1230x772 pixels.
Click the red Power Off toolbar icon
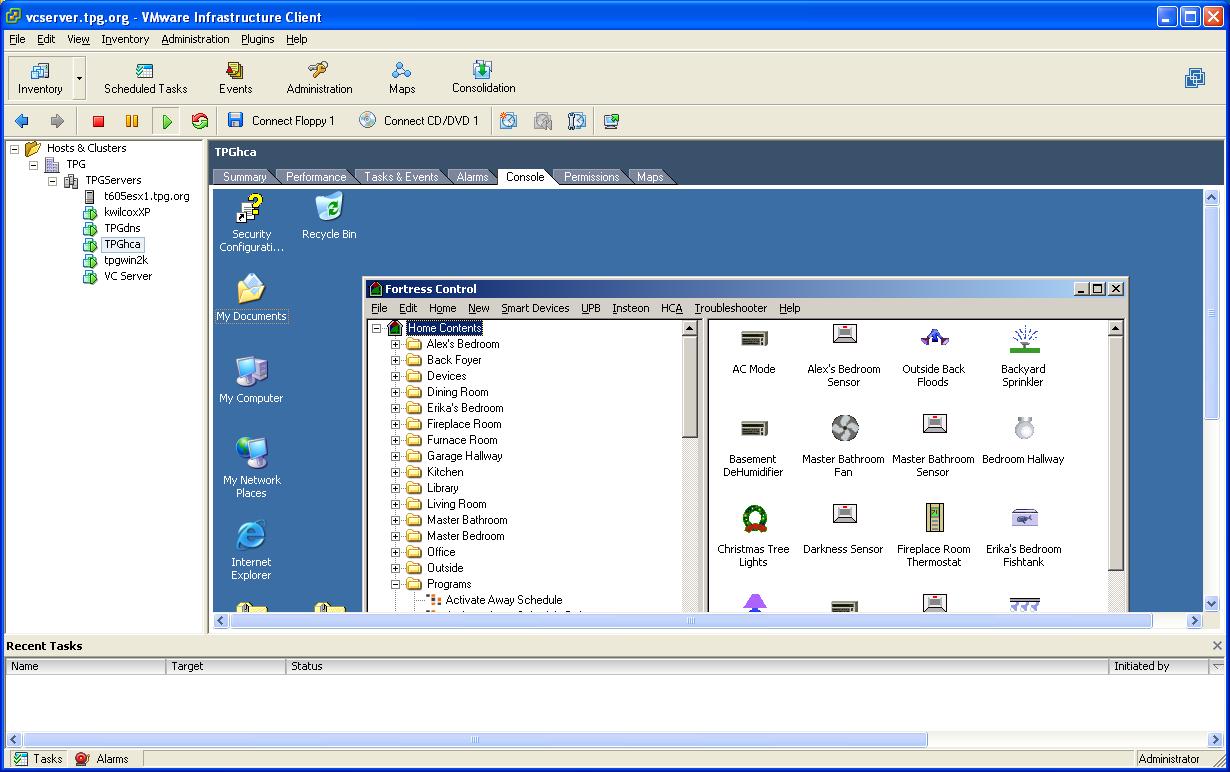pos(98,121)
